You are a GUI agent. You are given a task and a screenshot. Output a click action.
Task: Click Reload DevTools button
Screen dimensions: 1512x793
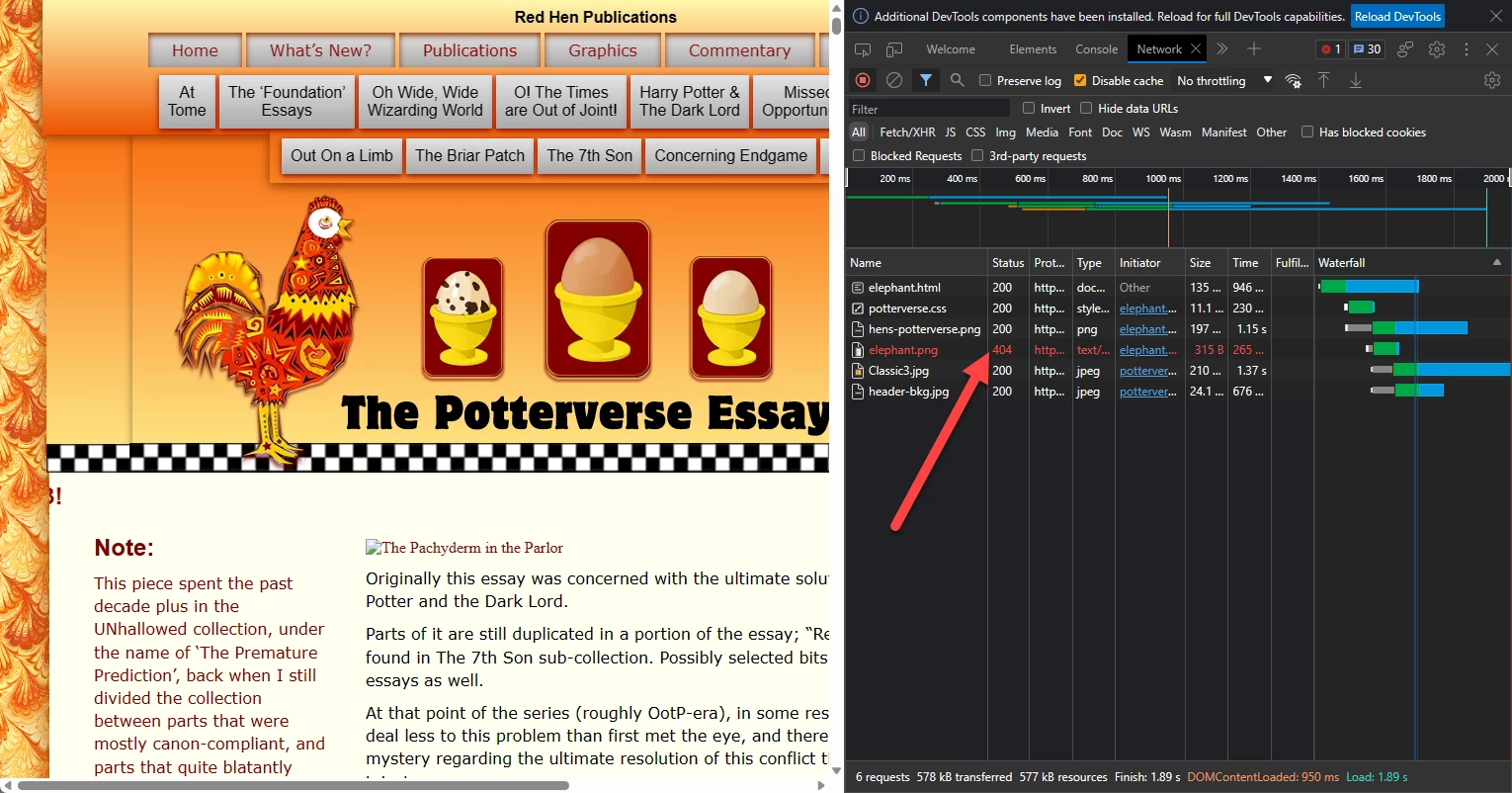point(1398,16)
